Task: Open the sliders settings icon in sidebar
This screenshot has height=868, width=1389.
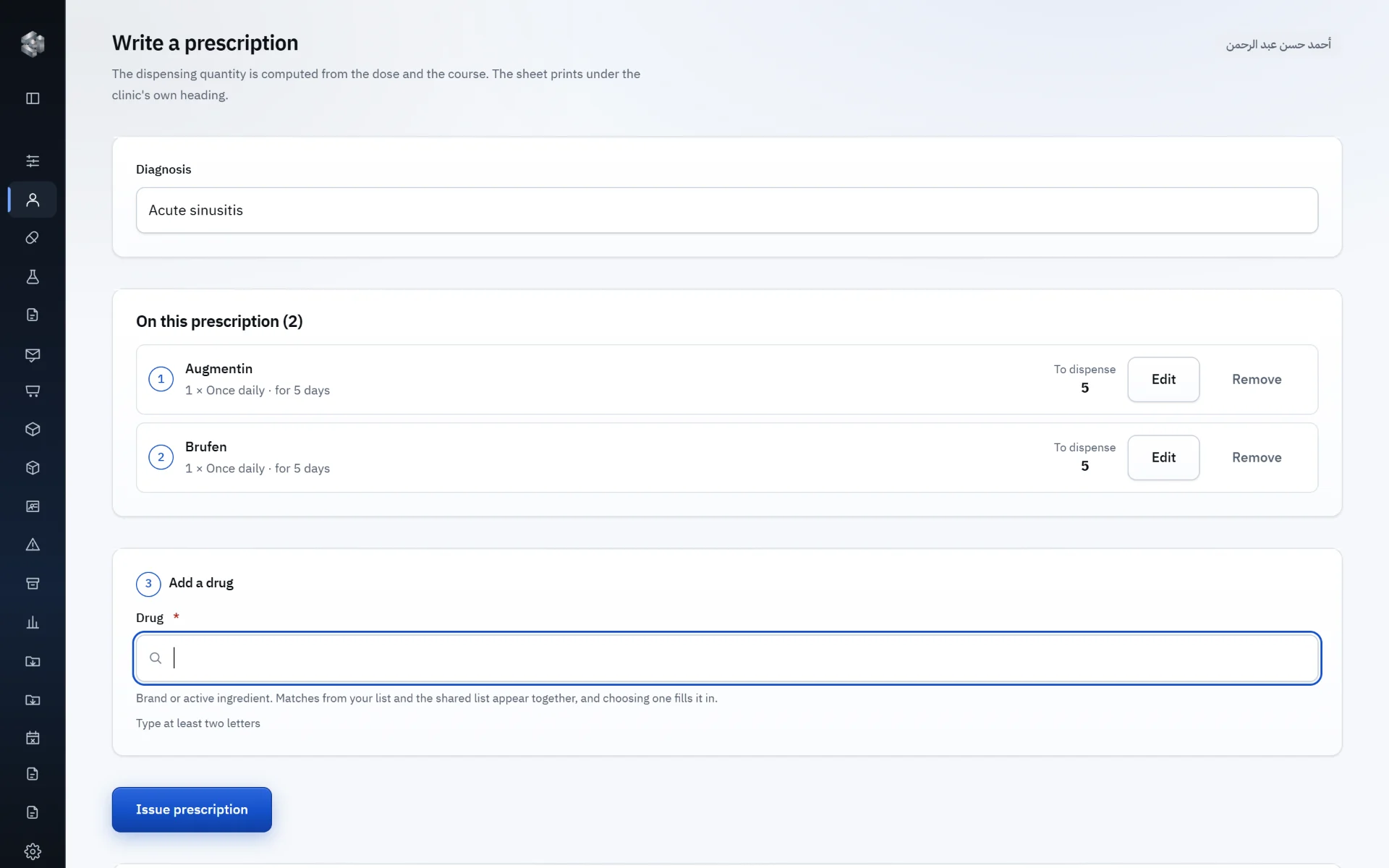Action: [33, 161]
